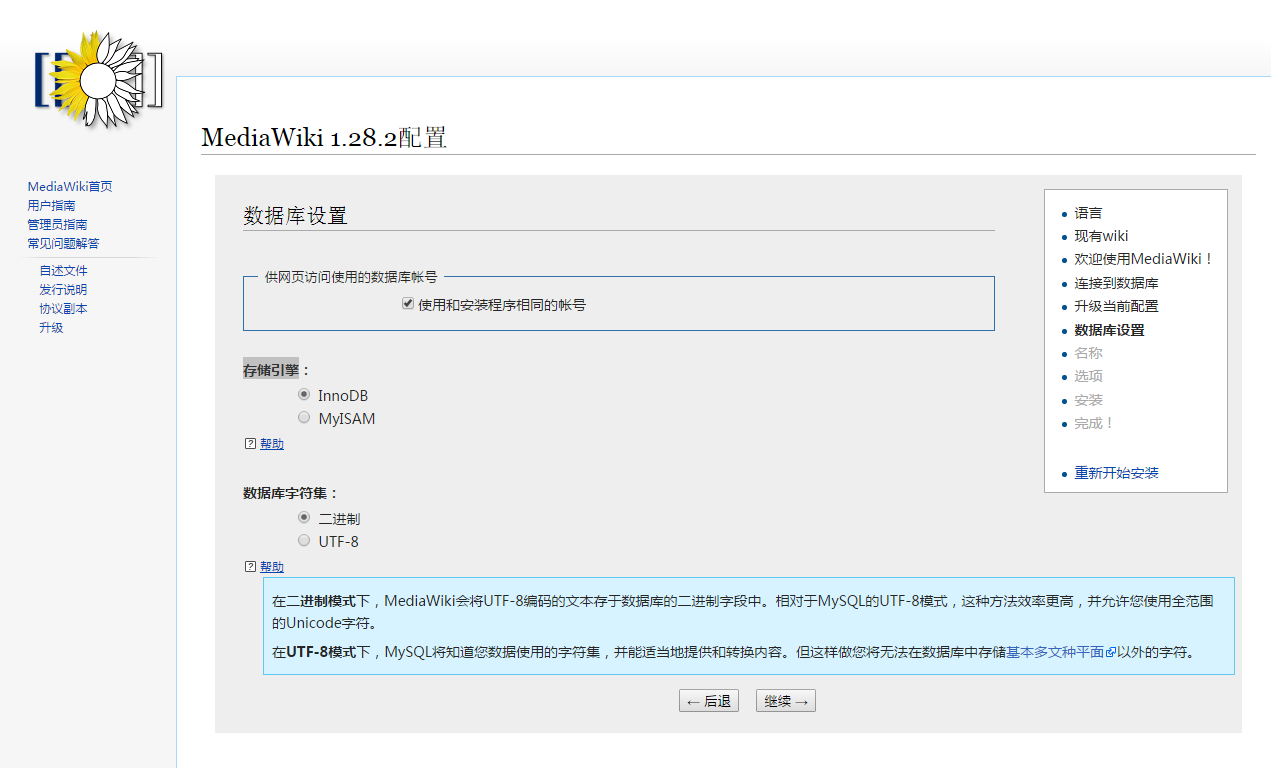Open 常见问题解答 in the sidebar
The width and height of the screenshot is (1271, 768).
(63, 243)
